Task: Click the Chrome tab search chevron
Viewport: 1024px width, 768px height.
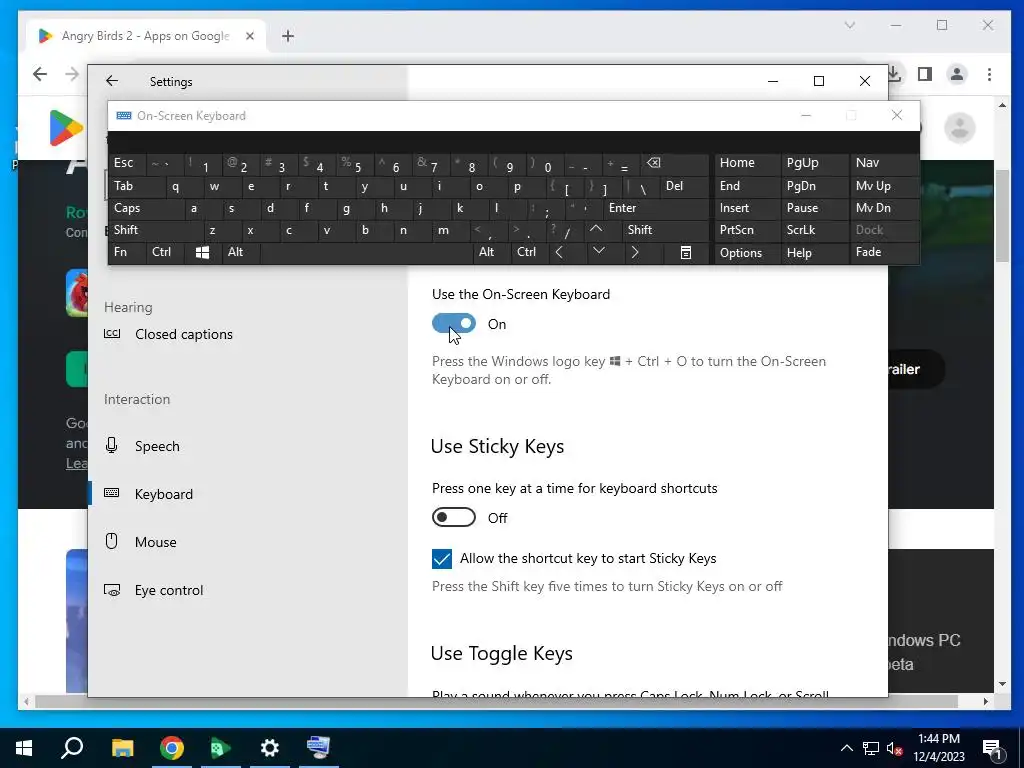Action: [850, 25]
